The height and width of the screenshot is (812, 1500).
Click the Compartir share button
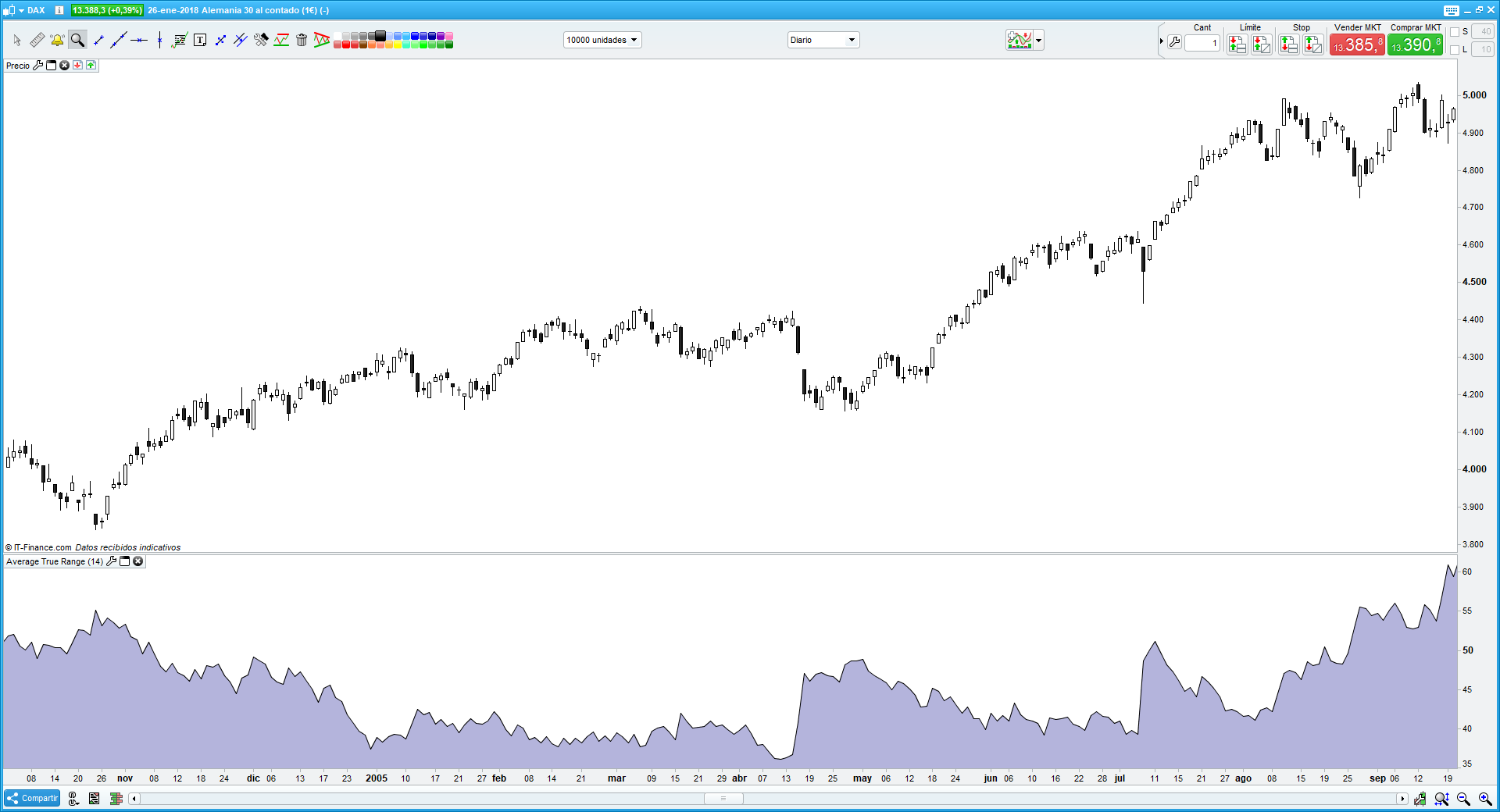pyautogui.click(x=32, y=798)
